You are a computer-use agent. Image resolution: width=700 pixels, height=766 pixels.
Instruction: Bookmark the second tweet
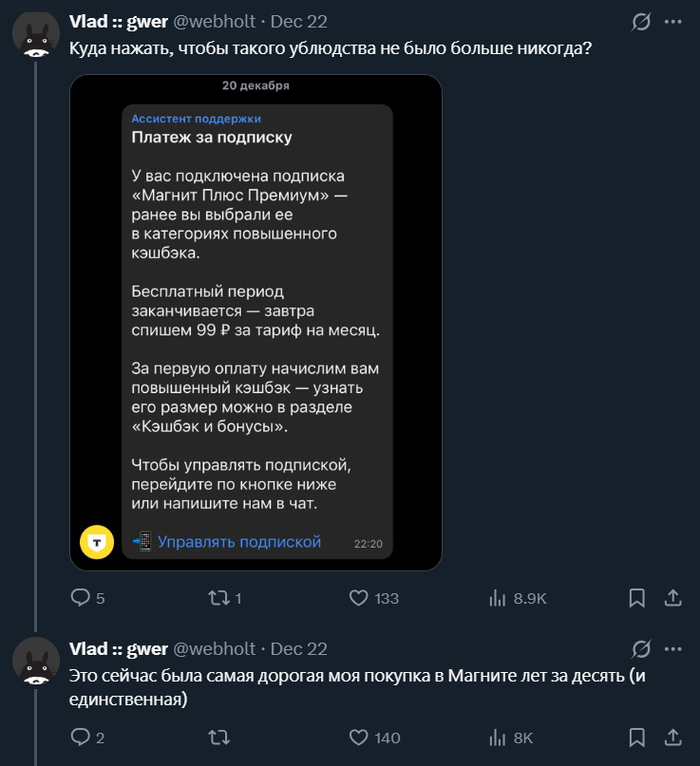[636, 737]
